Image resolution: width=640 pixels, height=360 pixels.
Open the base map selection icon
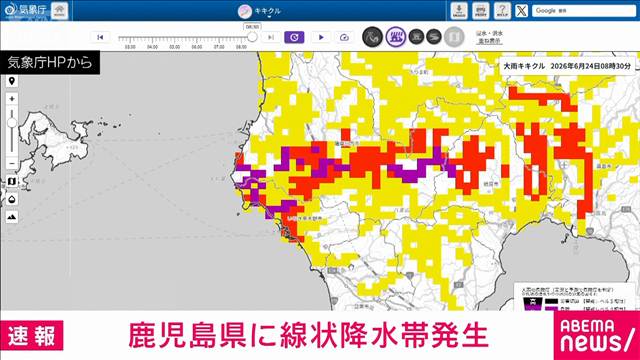(12, 181)
